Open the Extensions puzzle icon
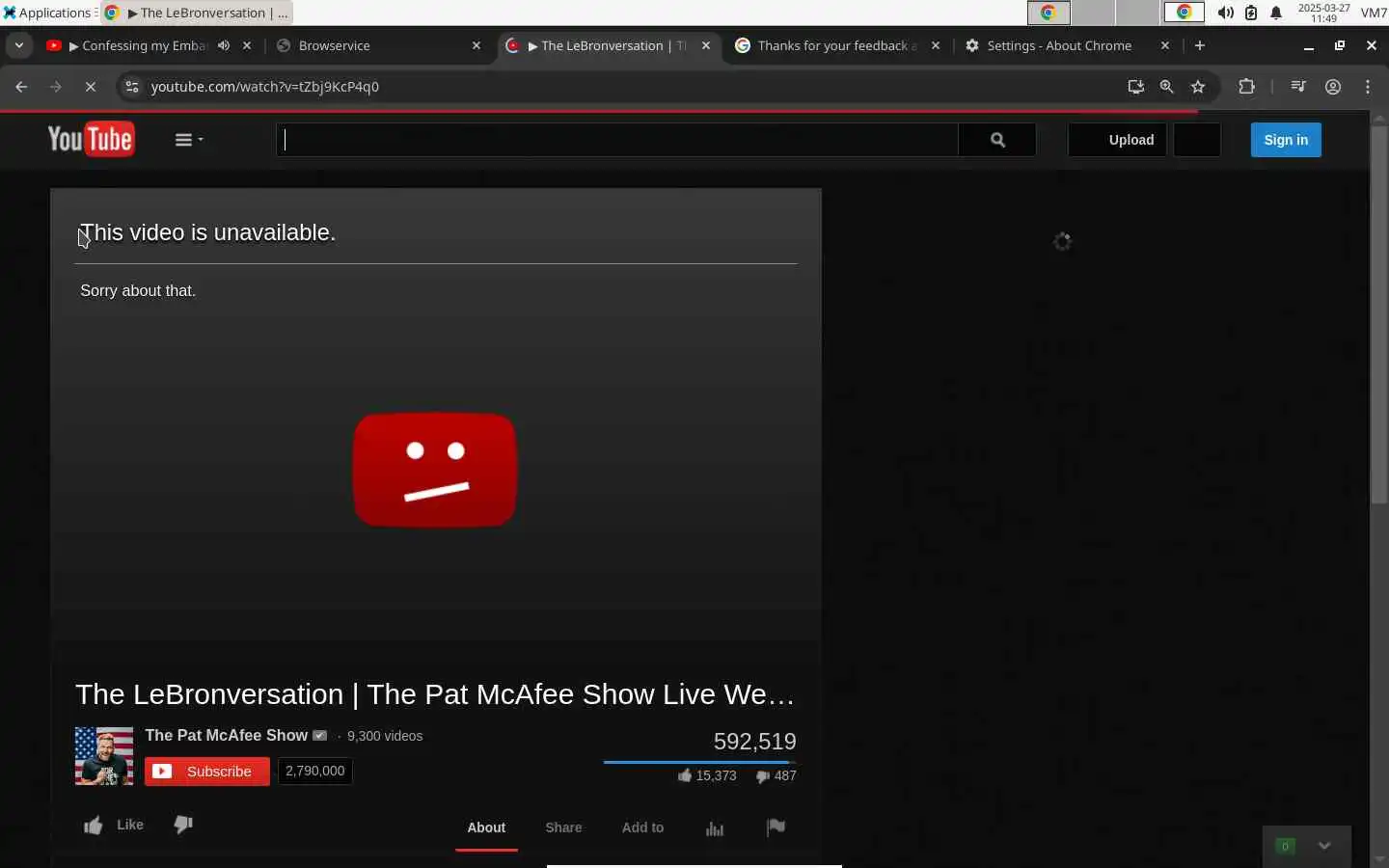Image resolution: width=1389 pixels, height=868 pixels. [1246, 87]
